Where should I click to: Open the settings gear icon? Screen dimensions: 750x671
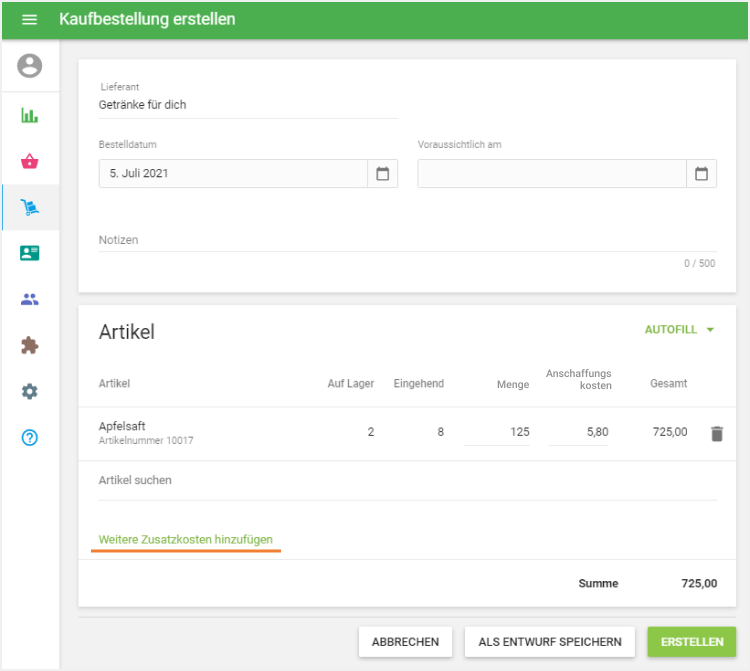pyautogui.click(x=30, y=391)
